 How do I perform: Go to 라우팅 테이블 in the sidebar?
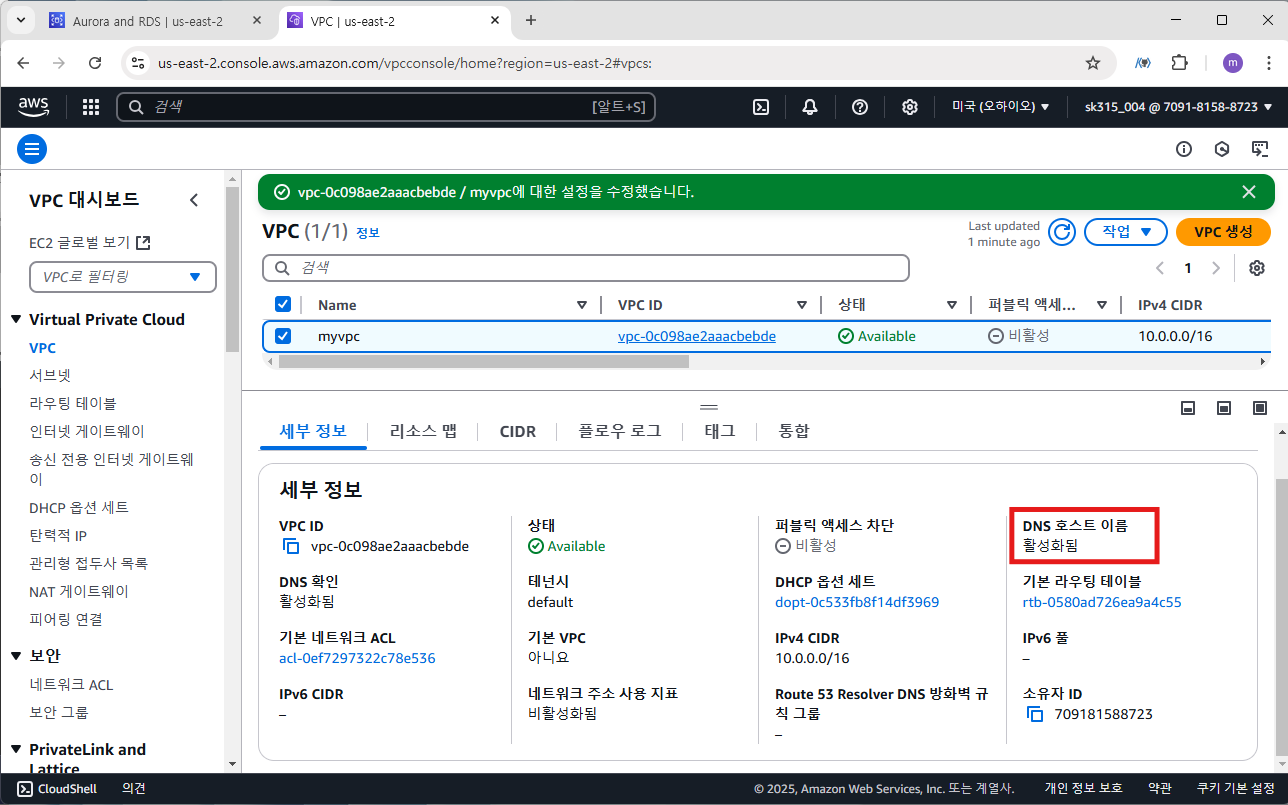click(x=73, y=403)
